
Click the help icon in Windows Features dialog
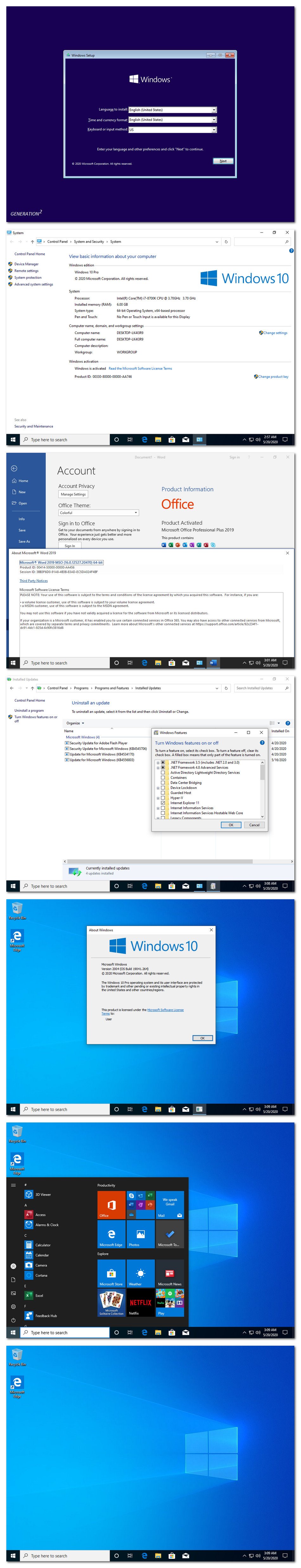point(262,743)
